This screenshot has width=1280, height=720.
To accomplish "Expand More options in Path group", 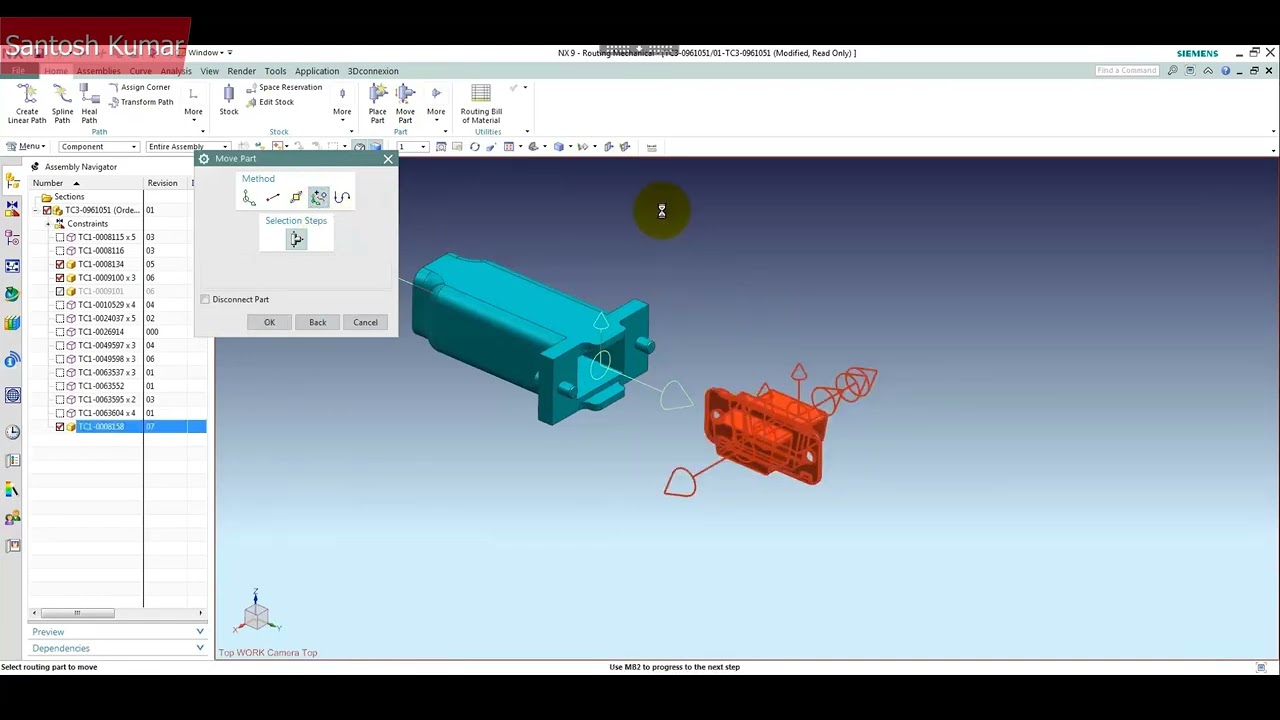I will (193, 102).
